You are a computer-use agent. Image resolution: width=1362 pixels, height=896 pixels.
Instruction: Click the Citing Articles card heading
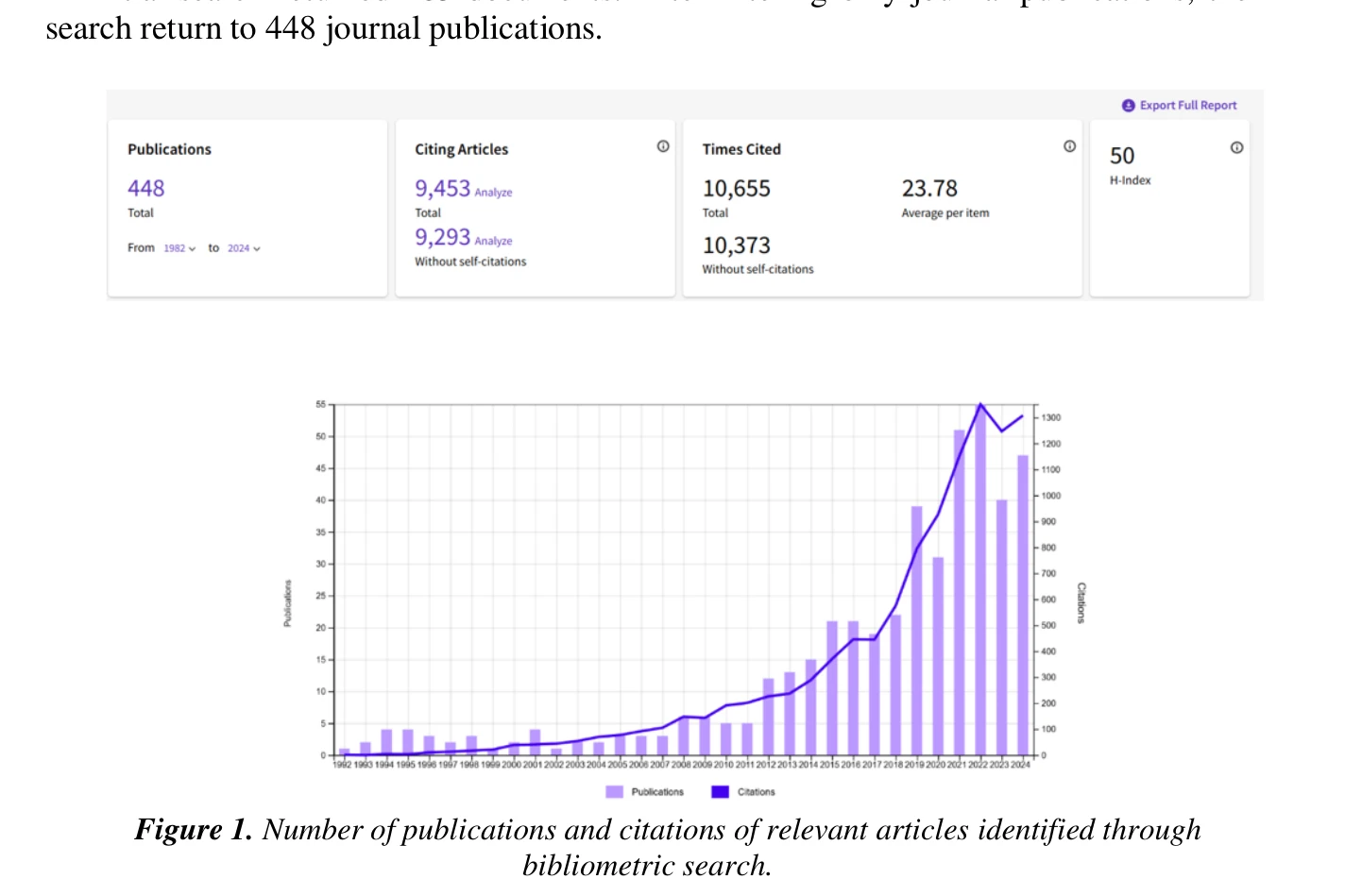tap(461, 149)
